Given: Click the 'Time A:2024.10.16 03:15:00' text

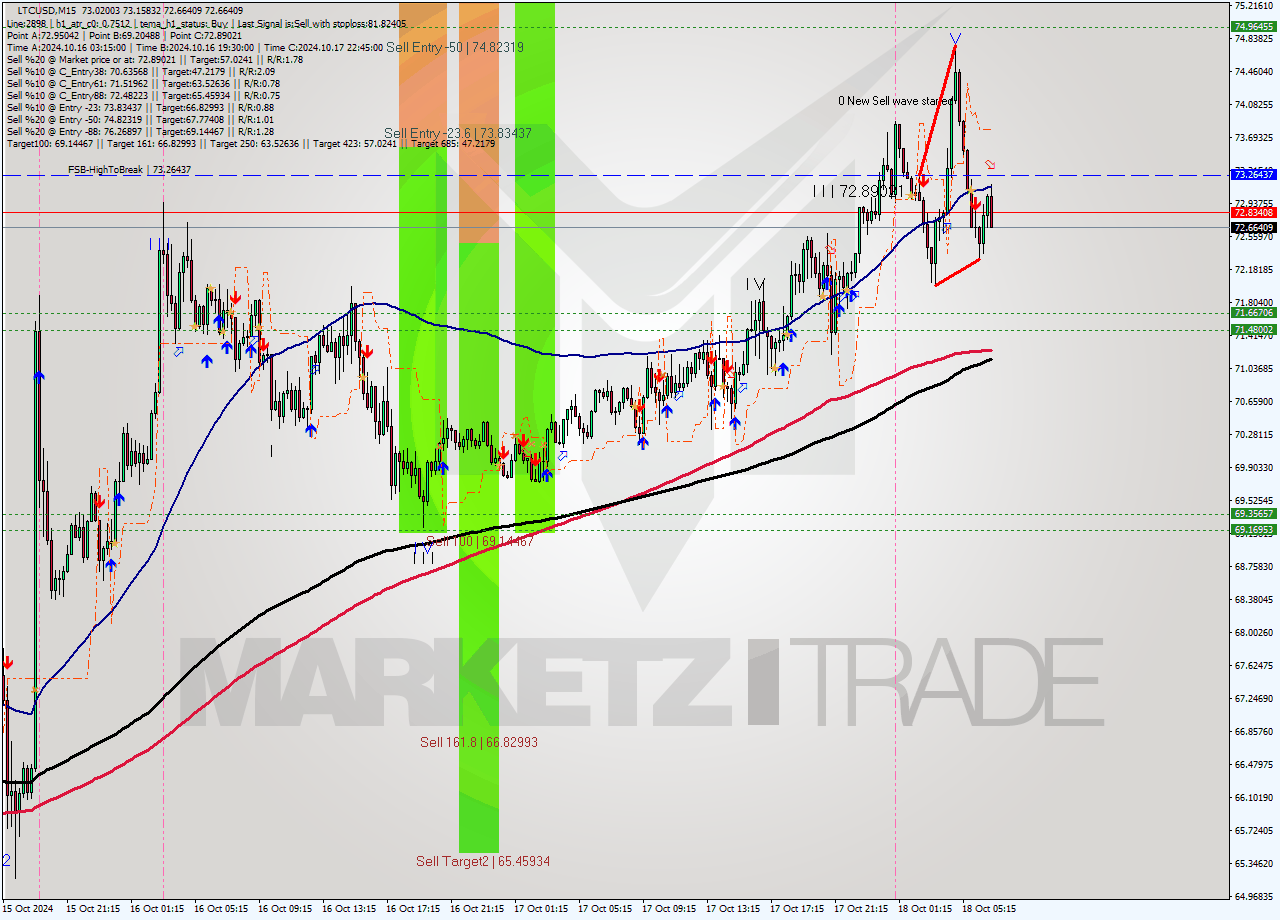Looking at the screenshot, I should click(x=66, y=47).
